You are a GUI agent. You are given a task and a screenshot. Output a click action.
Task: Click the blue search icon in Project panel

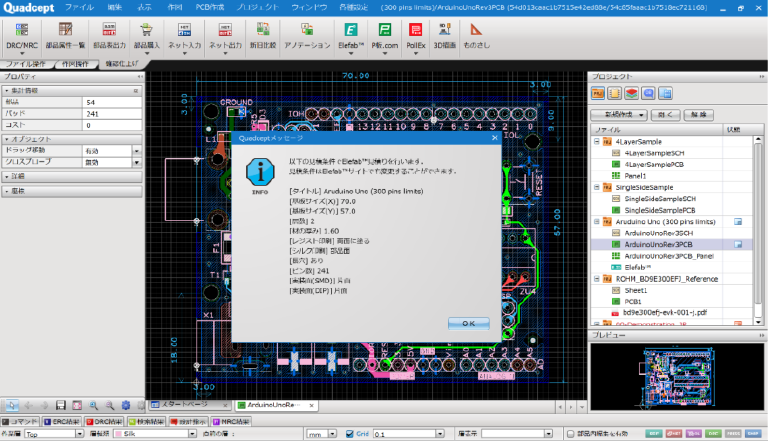tap(648, 93)
